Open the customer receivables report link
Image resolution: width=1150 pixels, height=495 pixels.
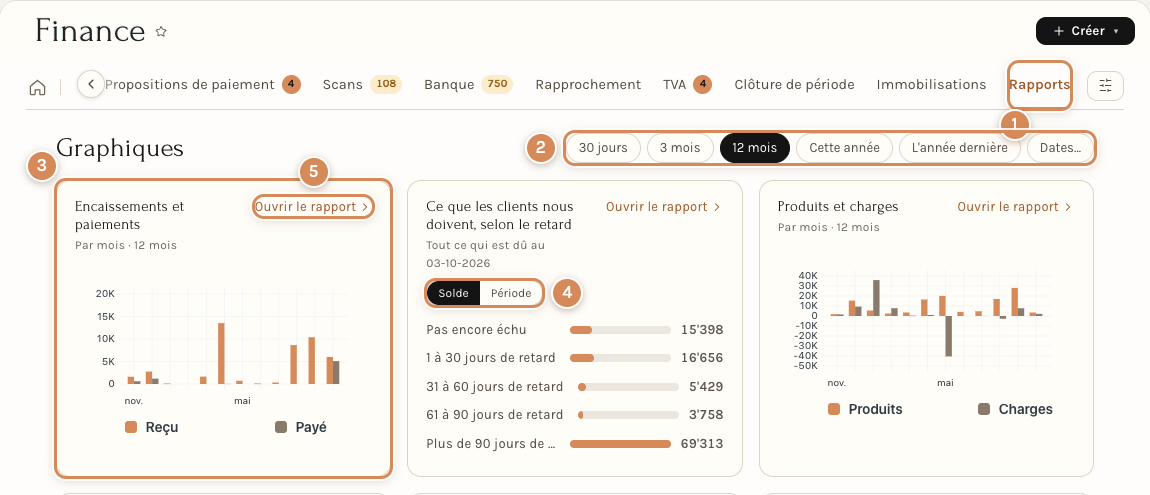[664, 207]
